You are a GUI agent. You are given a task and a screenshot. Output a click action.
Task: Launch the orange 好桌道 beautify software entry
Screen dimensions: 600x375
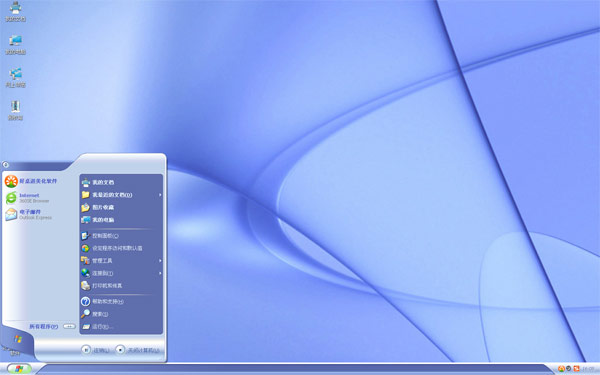[x=31, y=181]
